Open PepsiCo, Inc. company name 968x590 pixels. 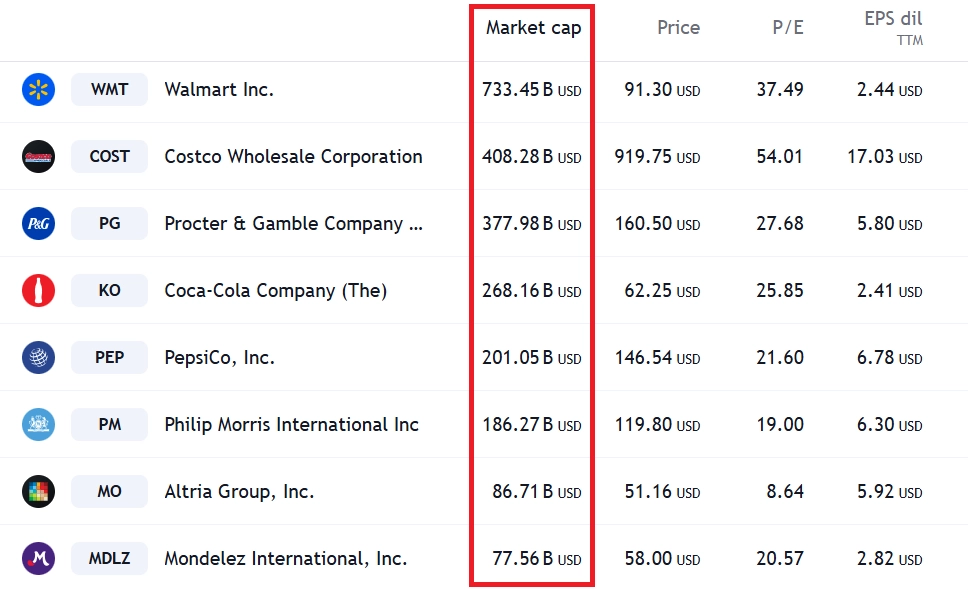pyautogui.click(x=219, y=358)
